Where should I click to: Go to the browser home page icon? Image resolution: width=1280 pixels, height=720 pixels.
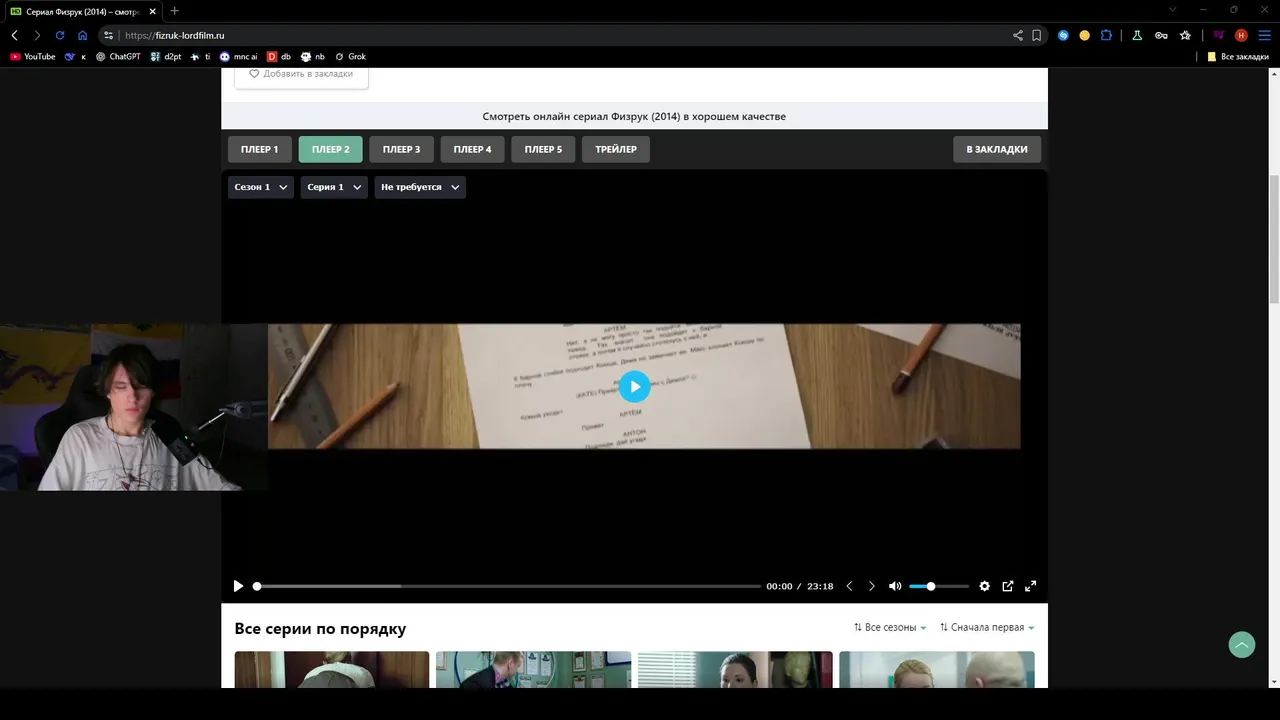83,35
